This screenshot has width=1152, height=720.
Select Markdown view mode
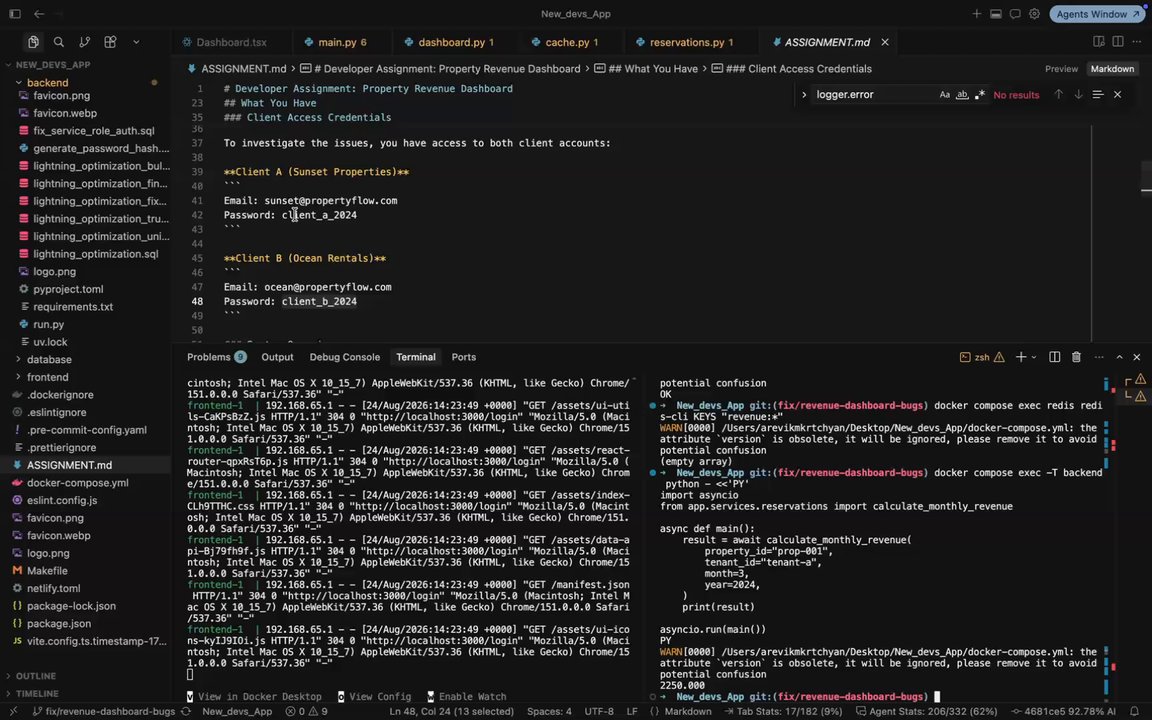click(x=1112, y=68)
